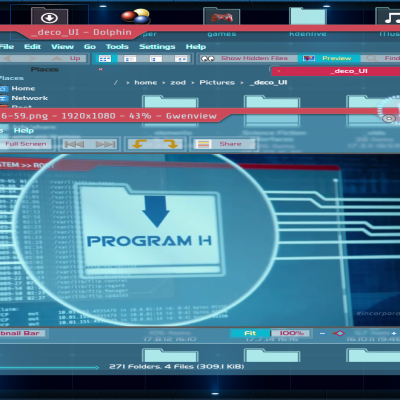400x400 pixels.
Task: Go up one directory in Dolphin
Action: 66,59
